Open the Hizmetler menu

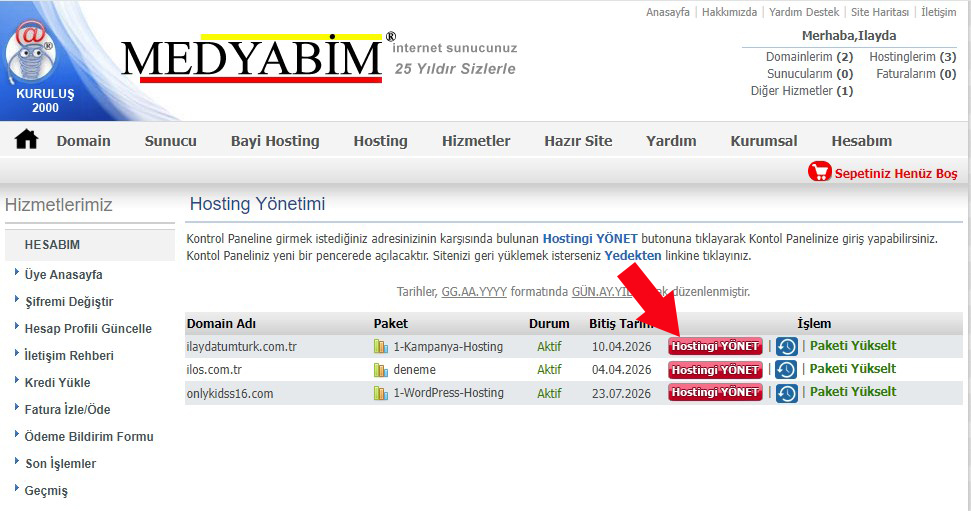[476, 141]
